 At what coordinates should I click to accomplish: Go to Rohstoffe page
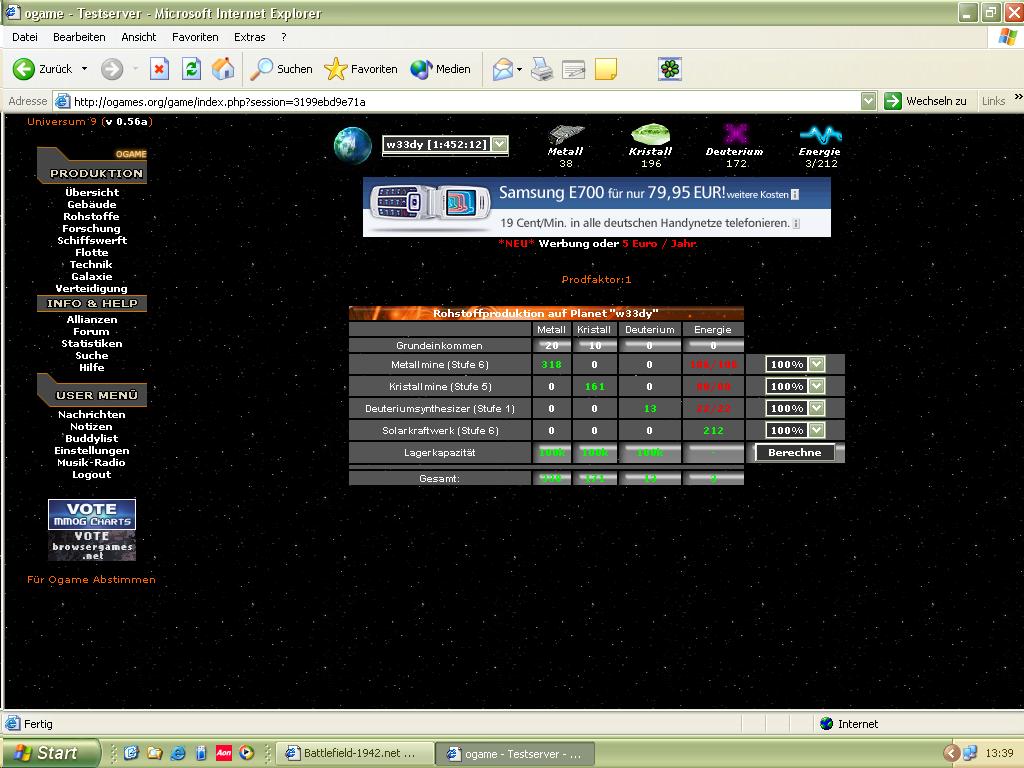coord(91,216)
